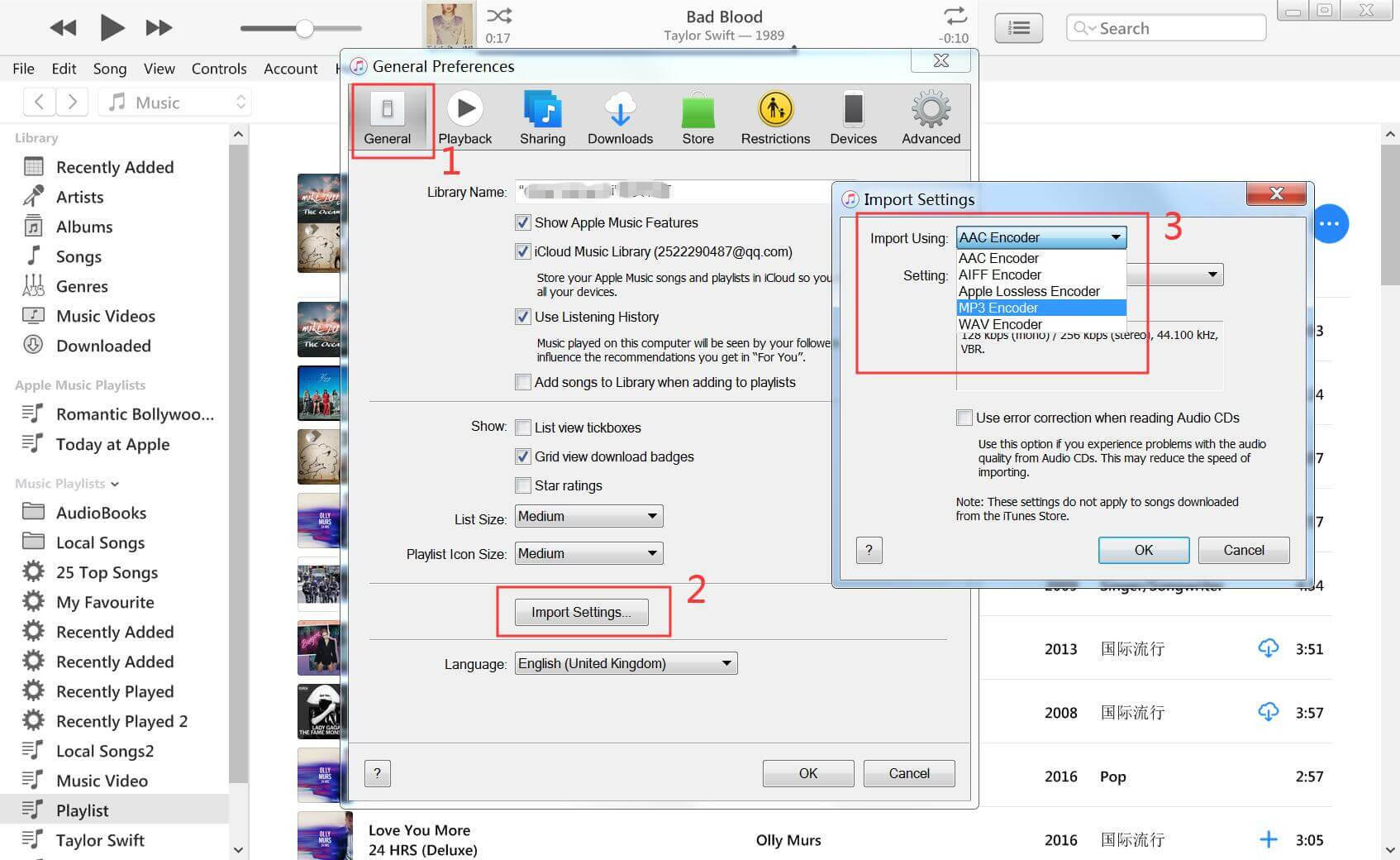The image size is (1400, 860).
Task: Open the List Size dropdown
Action: point(588,516)
